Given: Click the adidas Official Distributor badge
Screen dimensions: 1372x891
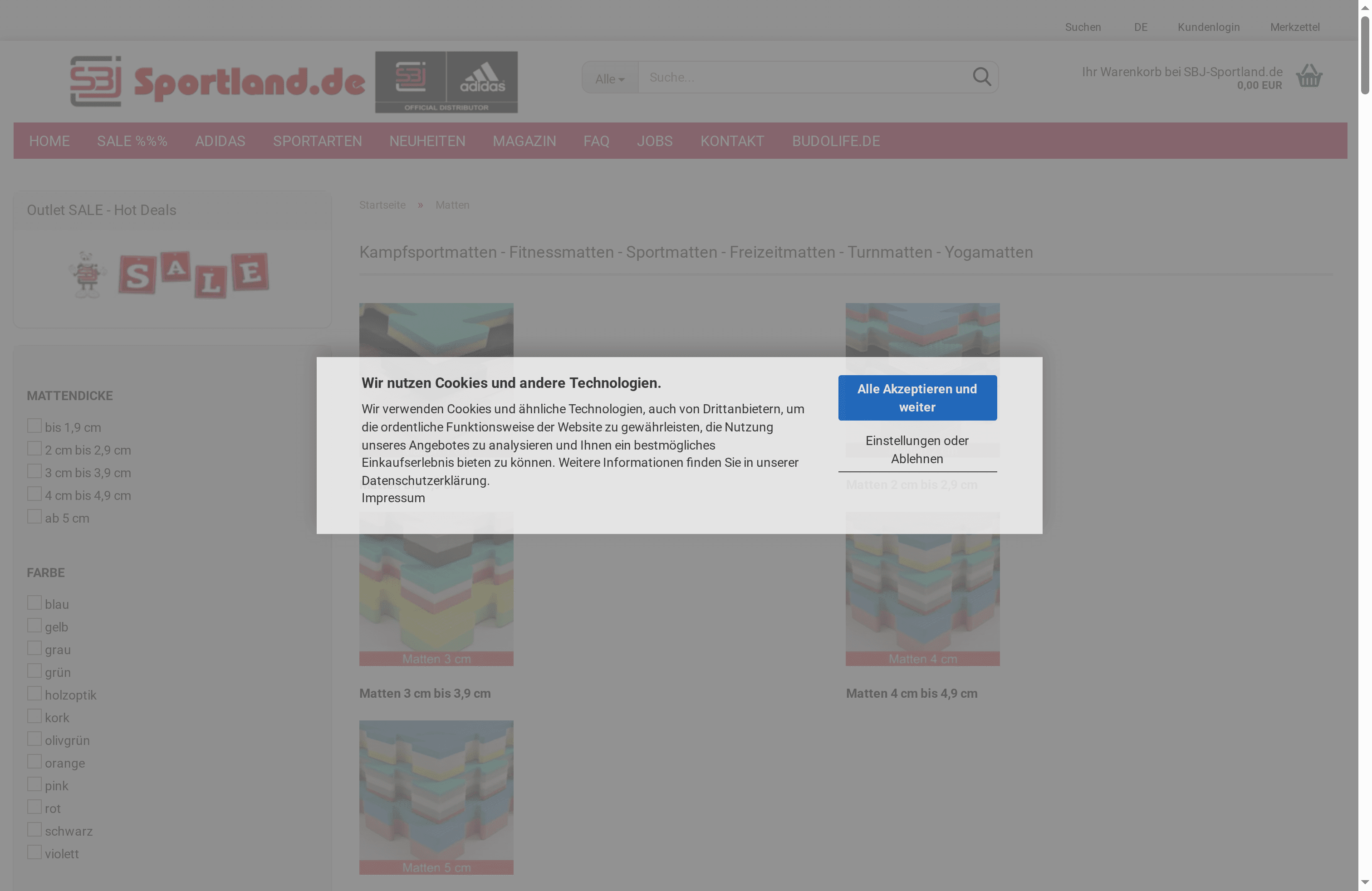Looking at the screenshot, I should [446, 82].
